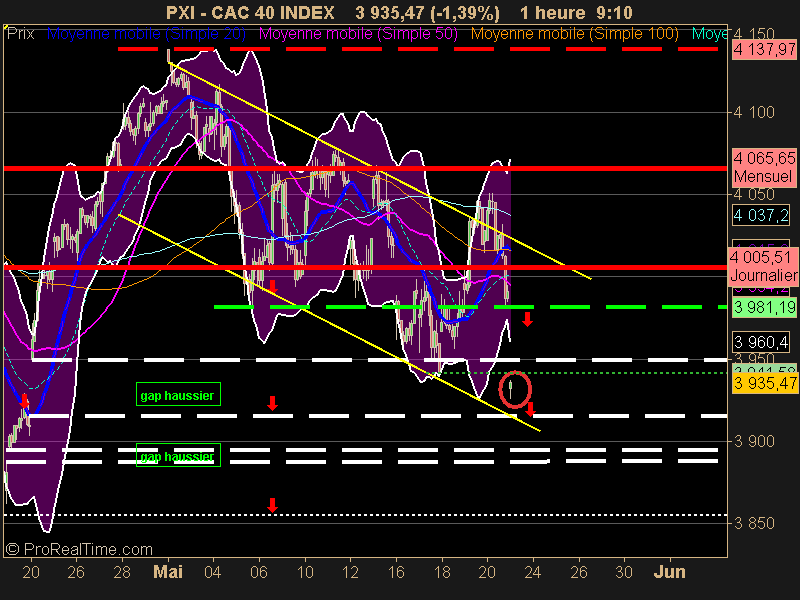Select the 4 137,97 red price tag

[x=764, y=49]
